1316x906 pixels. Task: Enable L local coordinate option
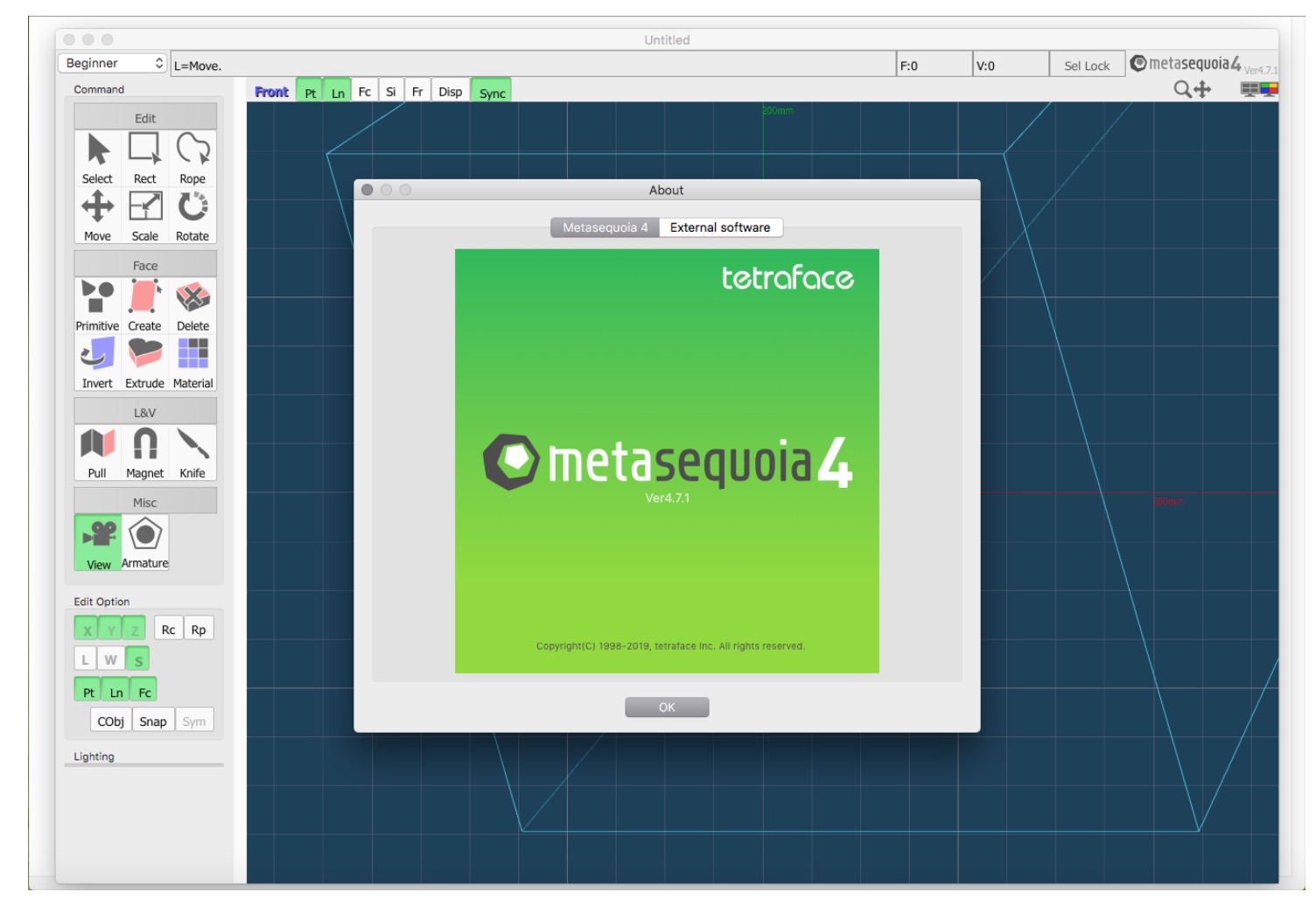(x=85, y=659)
